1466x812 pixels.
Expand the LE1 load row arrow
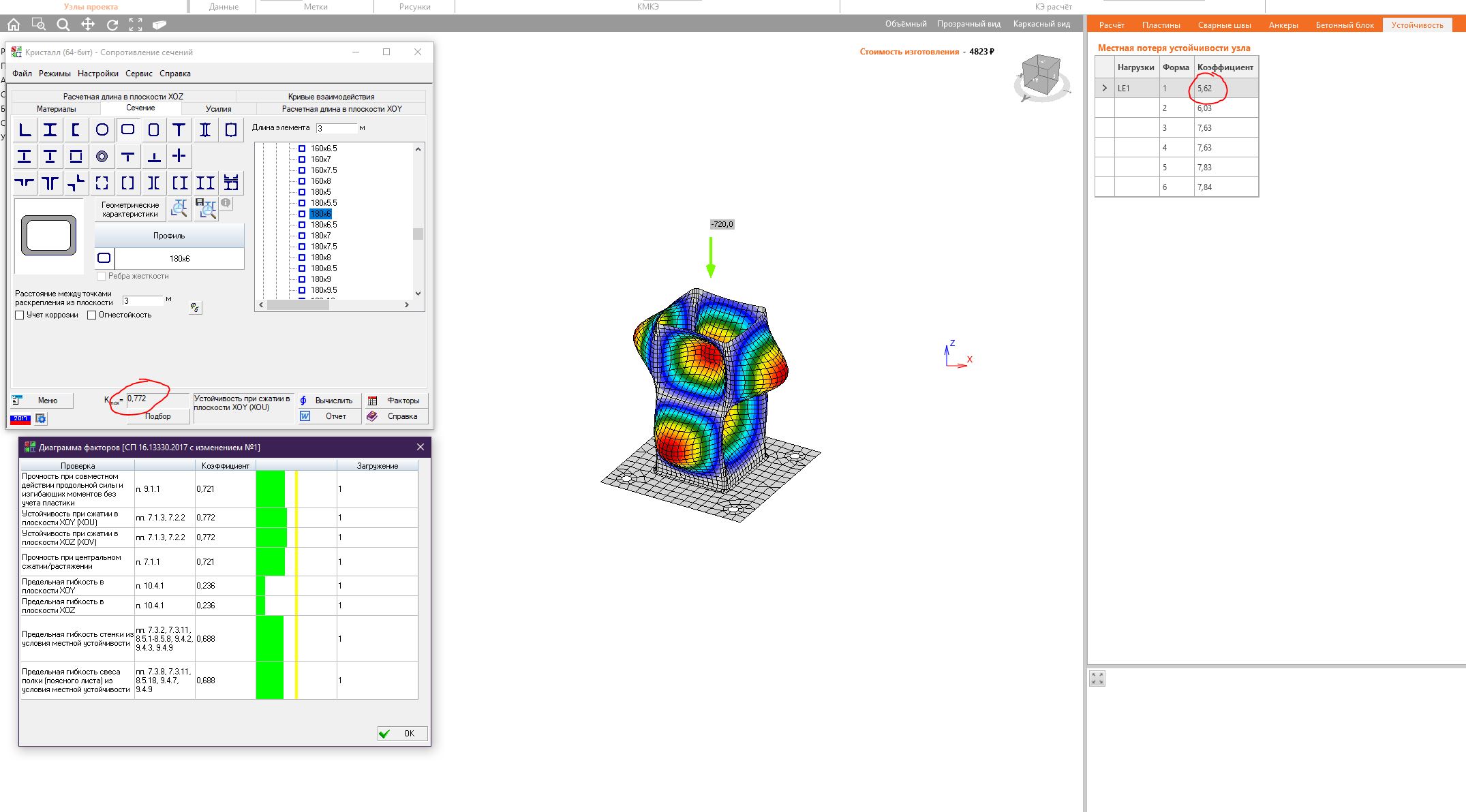click(x=1104, y=88)
